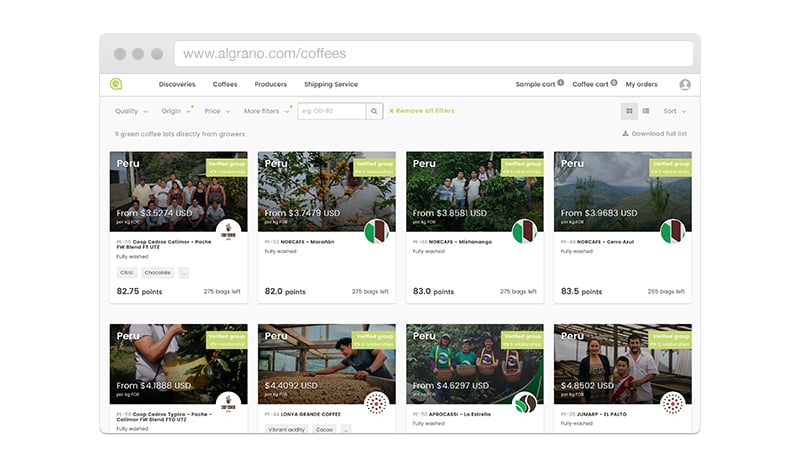Click the 83.5 points score

(582, 291)
